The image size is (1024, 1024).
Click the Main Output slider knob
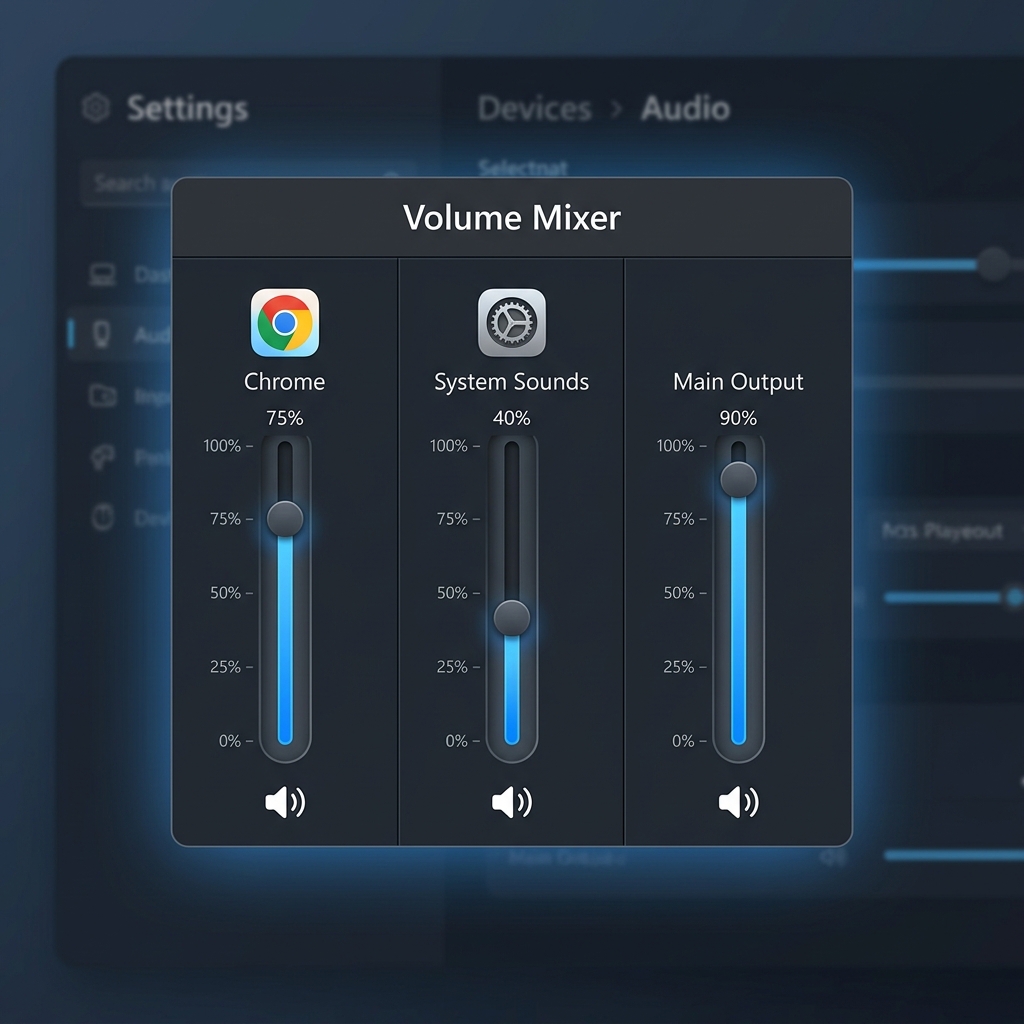click(x=738, y=479)
